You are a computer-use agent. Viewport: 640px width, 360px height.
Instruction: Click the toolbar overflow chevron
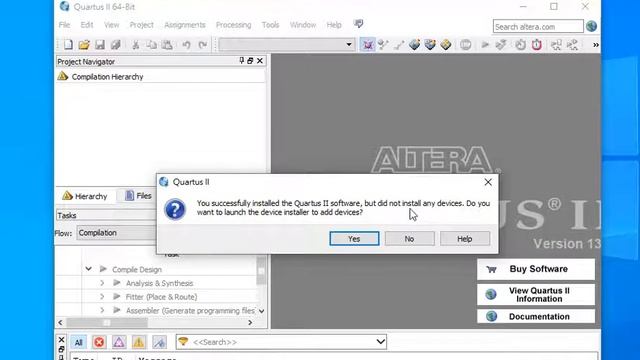tap(596, 45)
